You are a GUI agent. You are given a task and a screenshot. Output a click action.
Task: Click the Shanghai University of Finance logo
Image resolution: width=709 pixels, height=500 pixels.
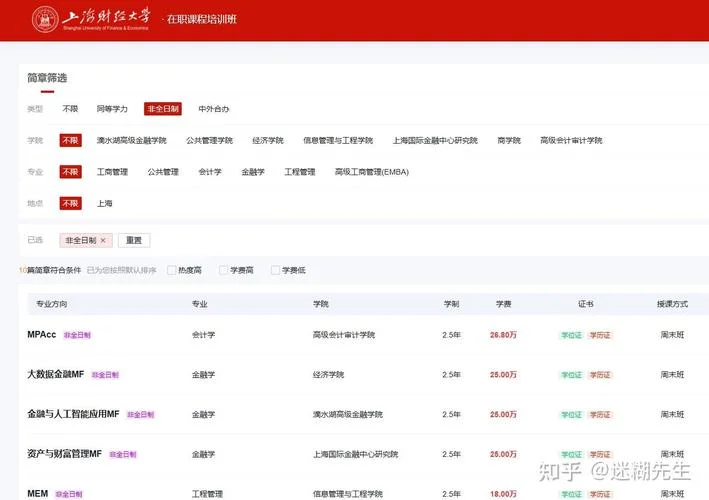coord(91,19)
